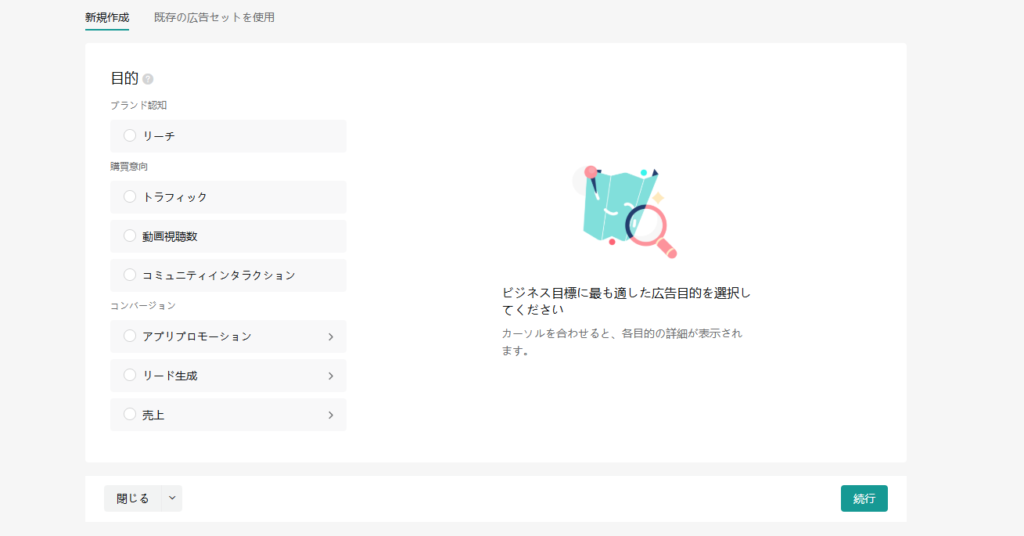Screen dimensions: 1024x536
Task: Pick the コミュニティインタラクション radio option
Action: (130, 275)
